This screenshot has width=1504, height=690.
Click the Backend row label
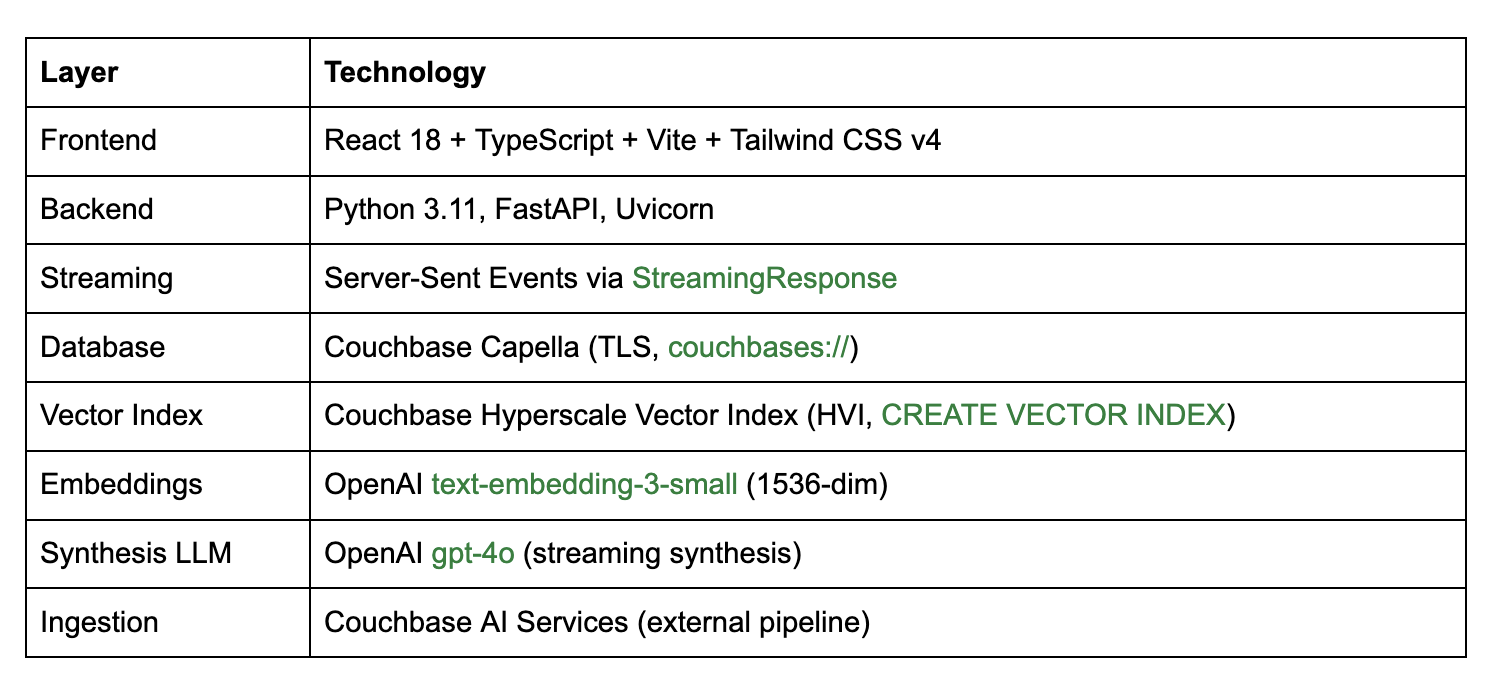pyautogui.click(x=96, y=209)
